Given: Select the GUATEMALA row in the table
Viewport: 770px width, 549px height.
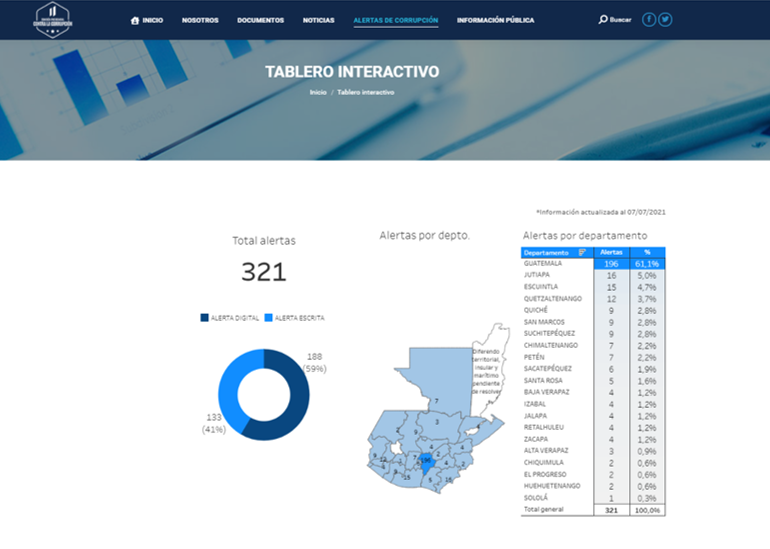Looking at the screenshot, I should click(592, 264).
